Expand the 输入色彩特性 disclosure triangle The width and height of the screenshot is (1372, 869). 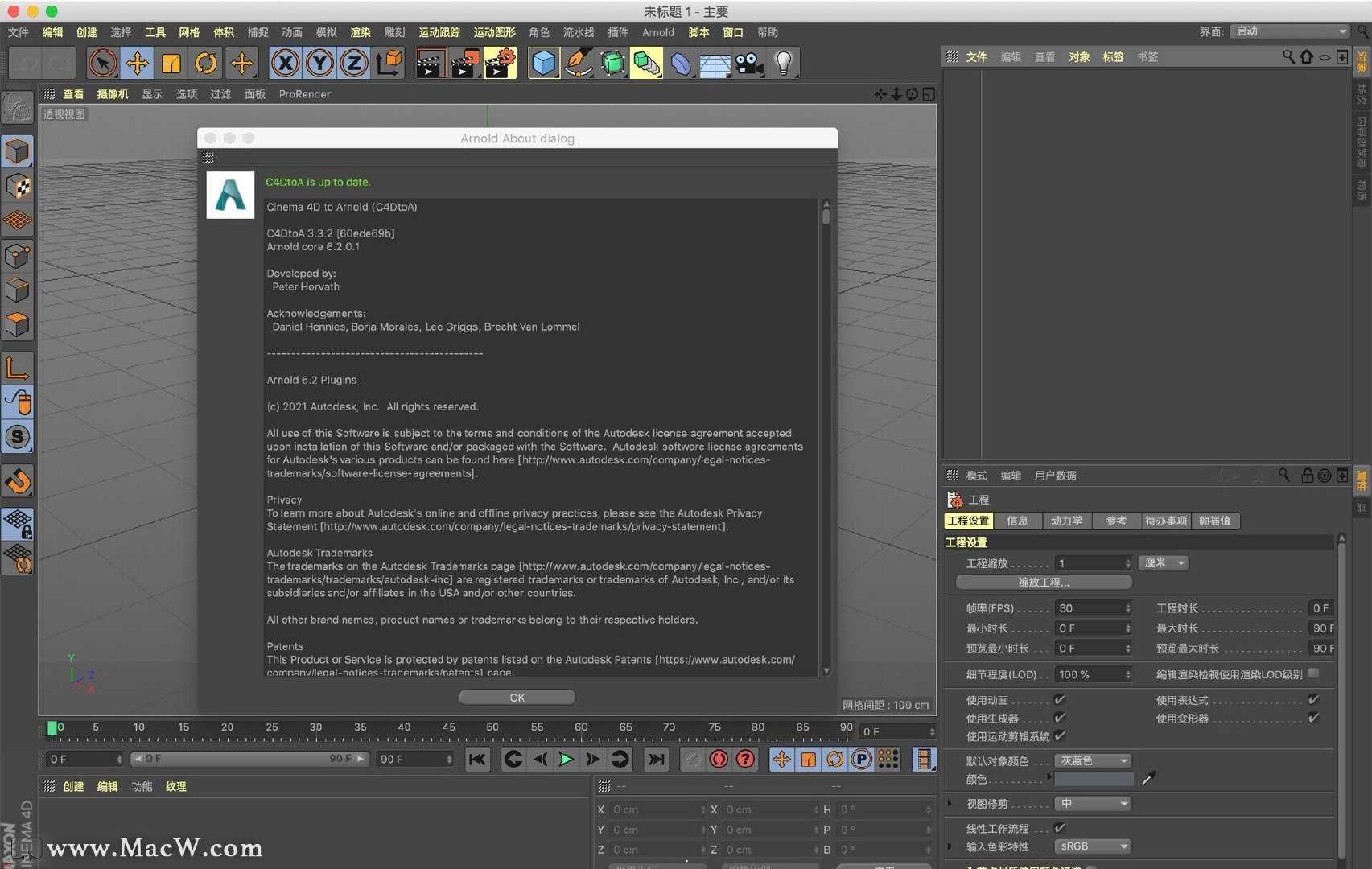coord(950,846)
